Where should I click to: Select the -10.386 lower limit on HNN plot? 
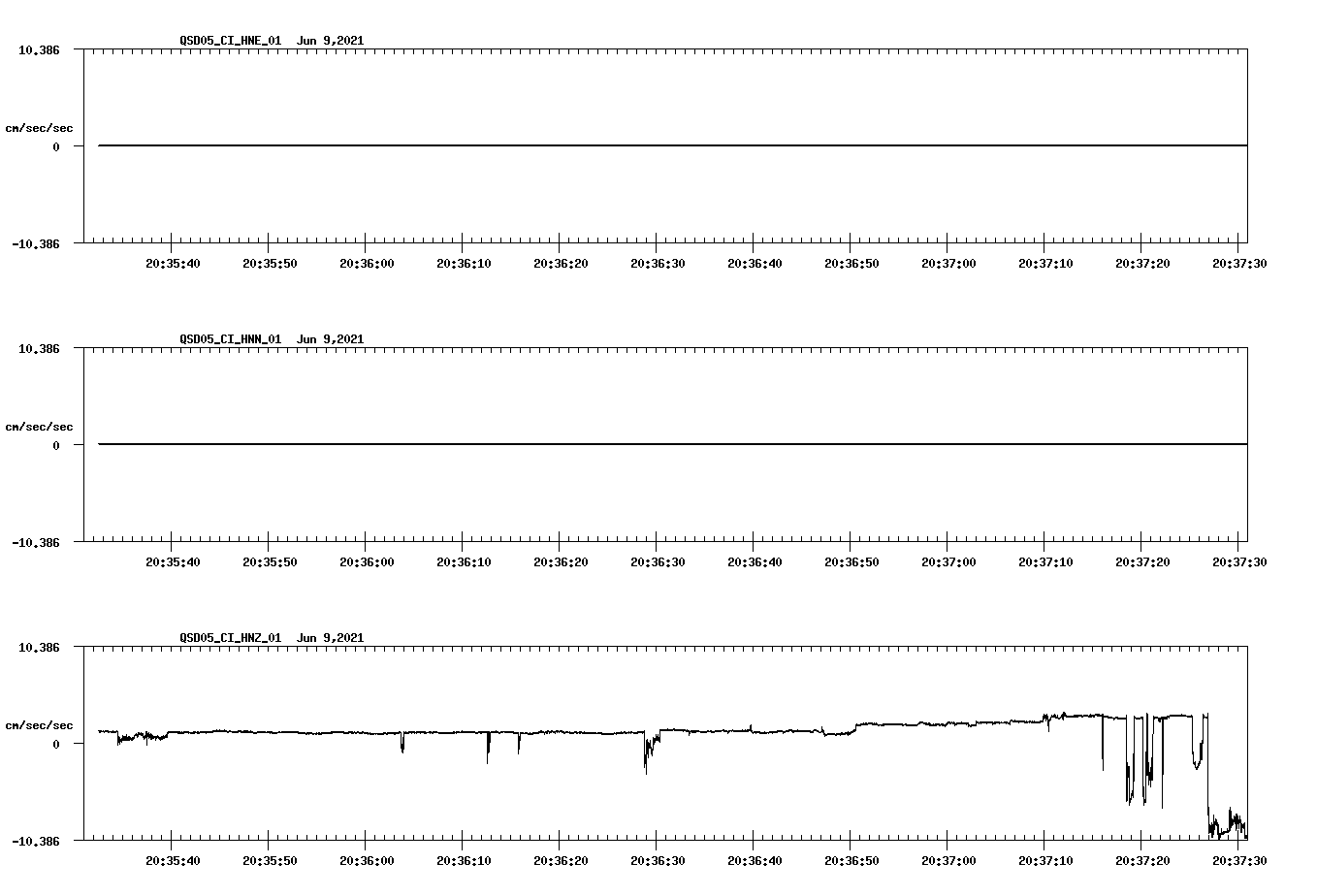point(36,542)
